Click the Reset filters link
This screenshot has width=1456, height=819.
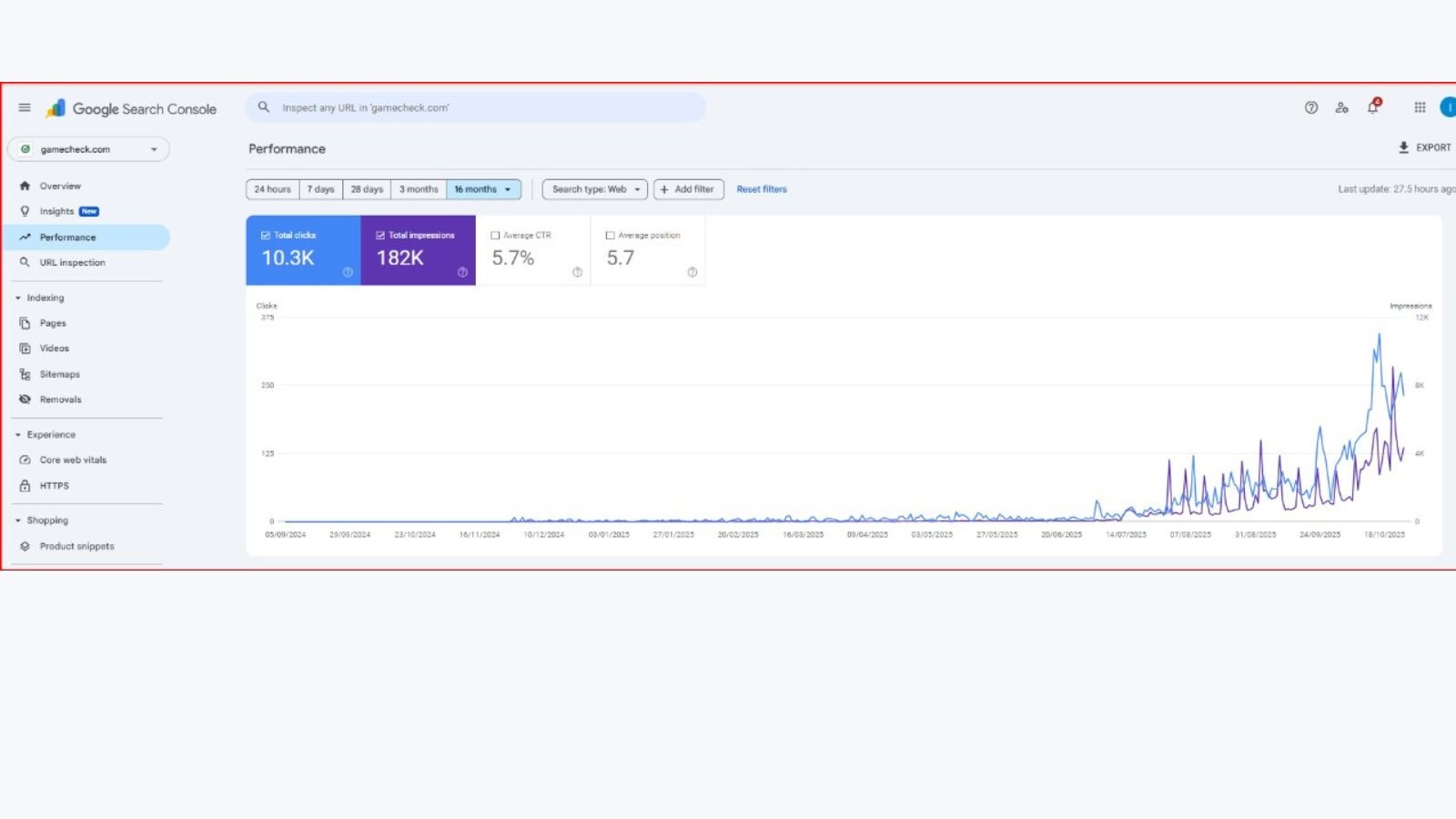click(762, 189)
